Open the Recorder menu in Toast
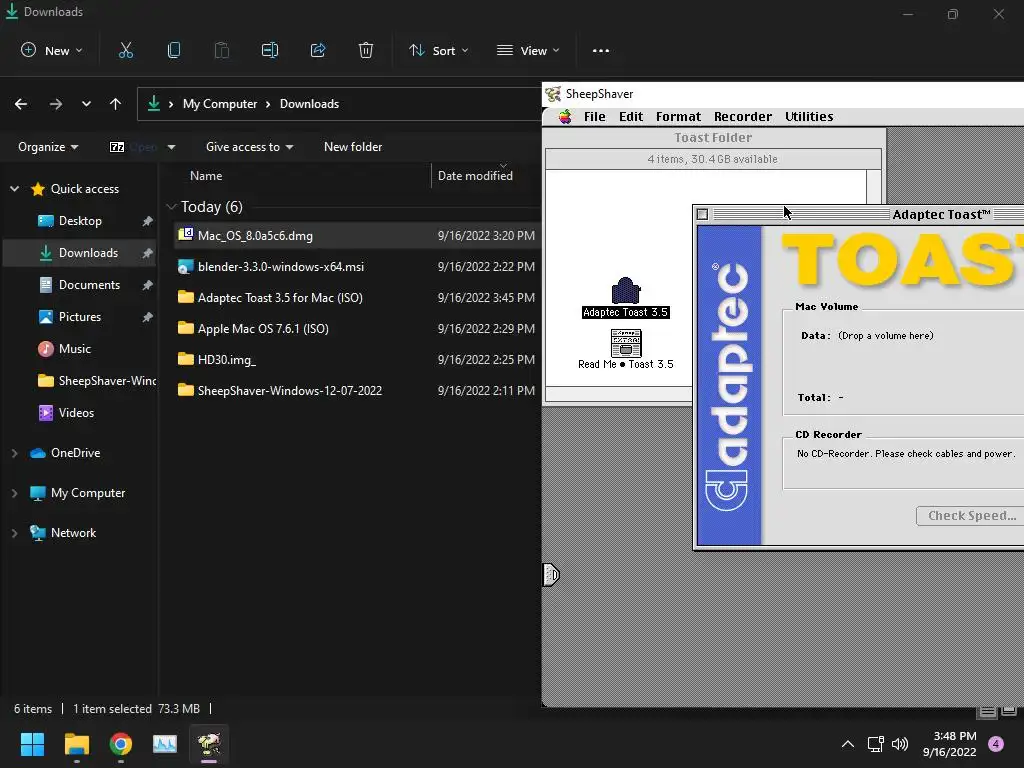 coord(743,117)
